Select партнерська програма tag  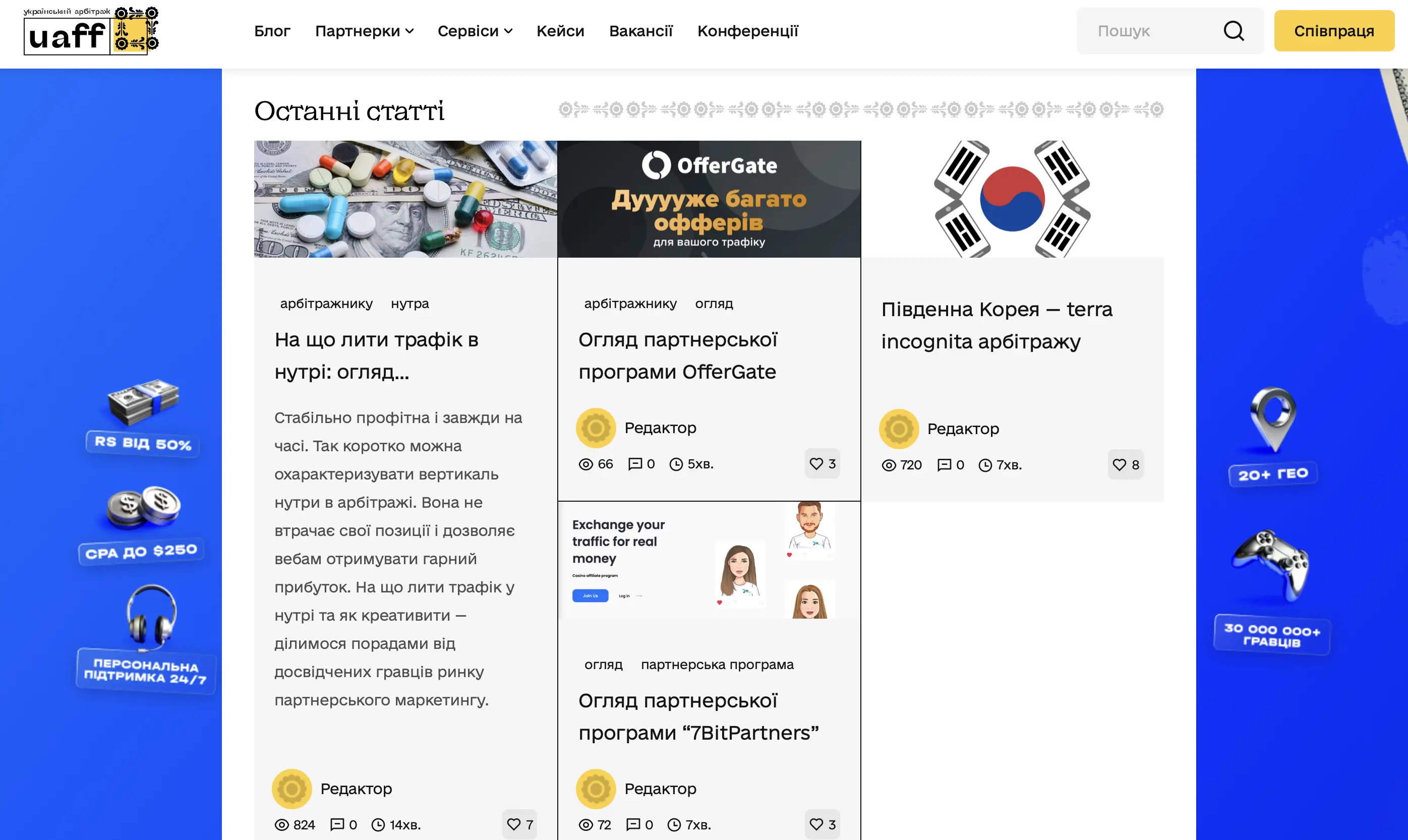coord(717,665)
